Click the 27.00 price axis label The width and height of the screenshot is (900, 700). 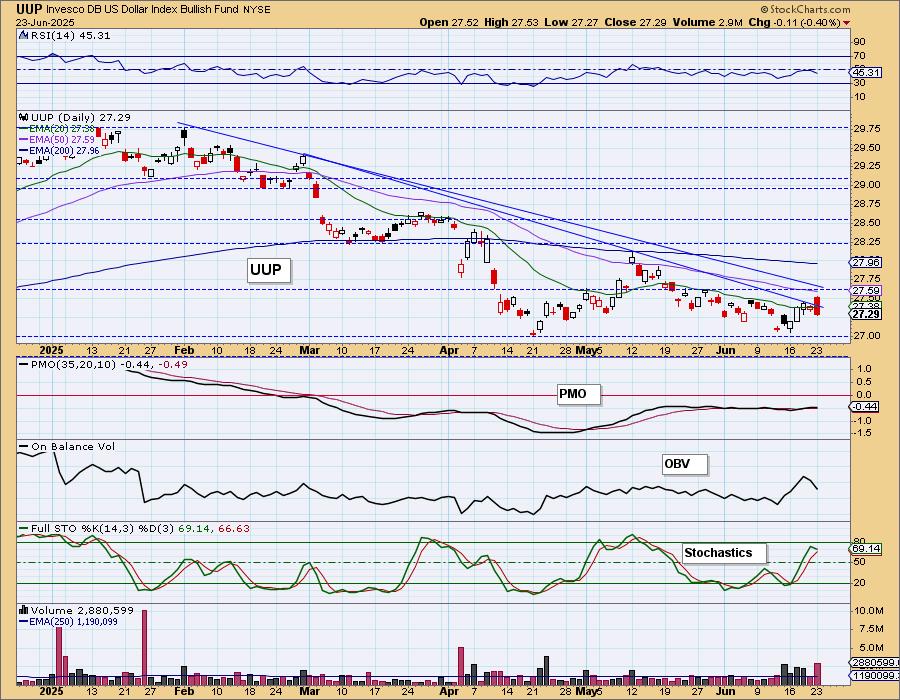pyautogui.click(x=867, y=336)
